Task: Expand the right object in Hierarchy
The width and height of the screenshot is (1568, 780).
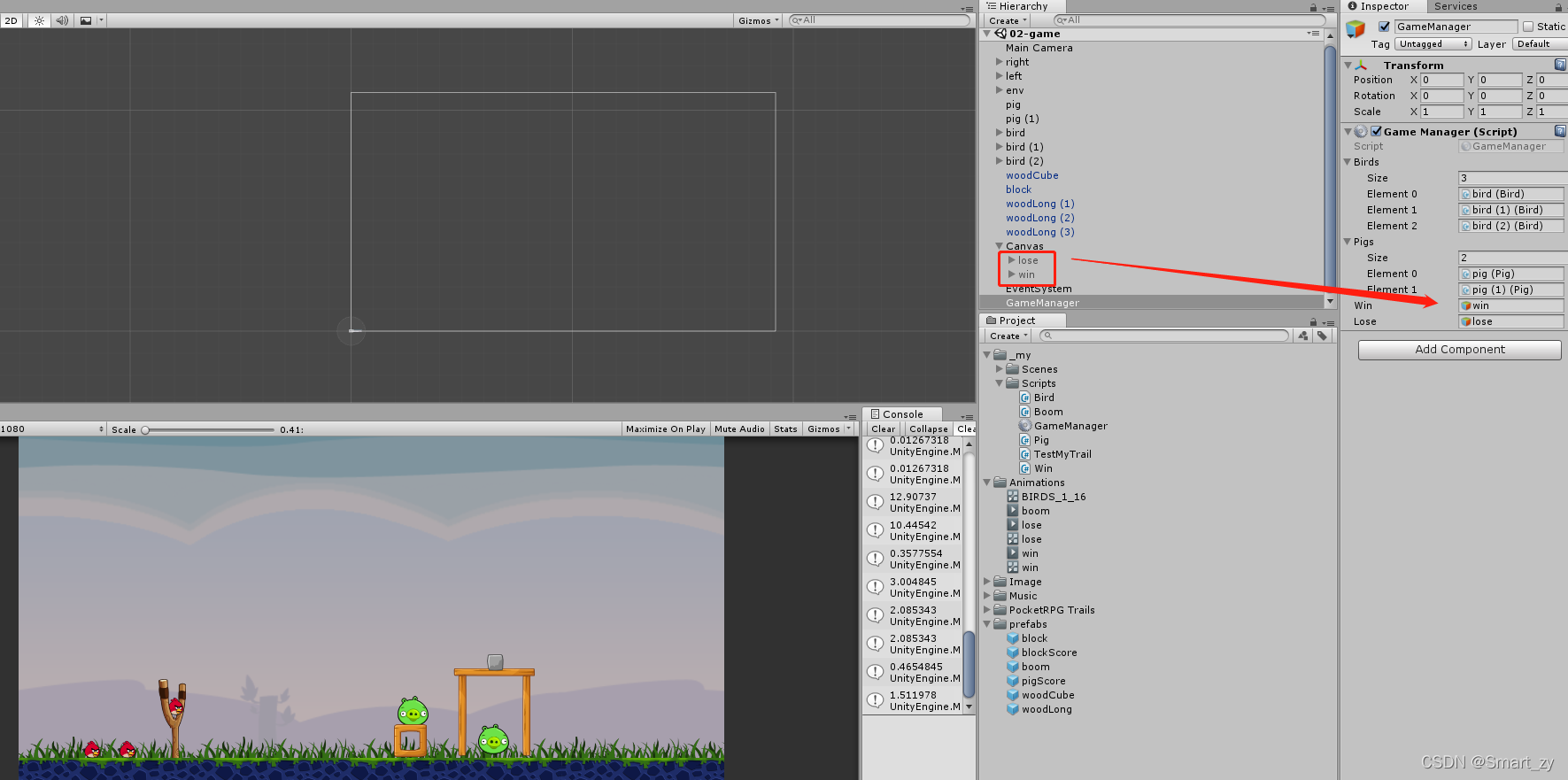Action: 1000,62
